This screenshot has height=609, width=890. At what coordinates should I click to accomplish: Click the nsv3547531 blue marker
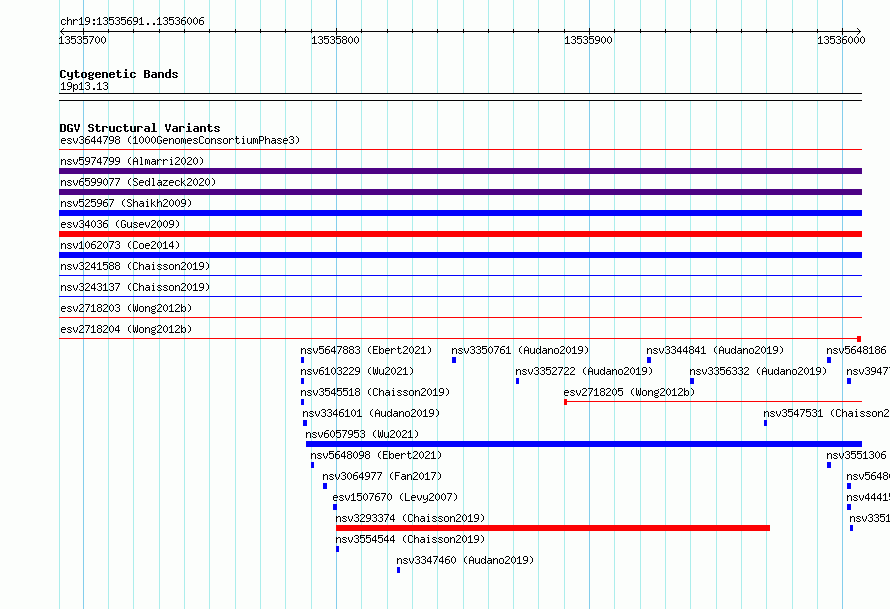(766, 423)
